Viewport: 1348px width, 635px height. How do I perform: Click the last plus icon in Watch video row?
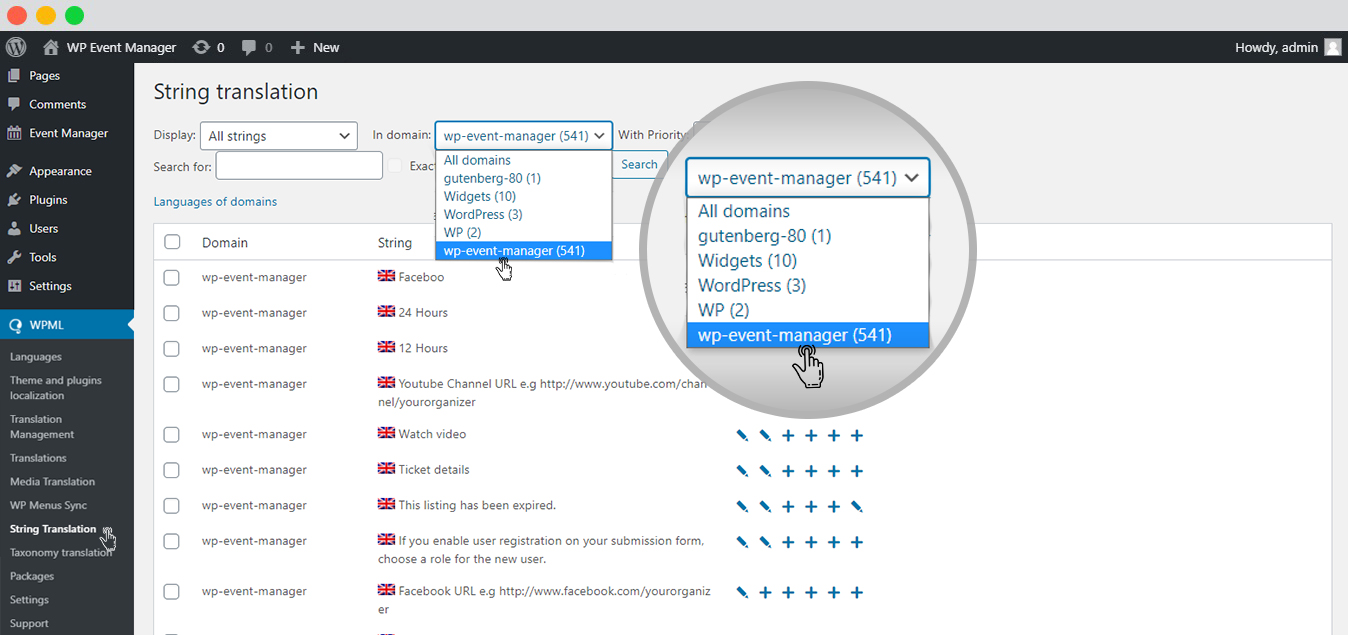[x=856, y=435]
